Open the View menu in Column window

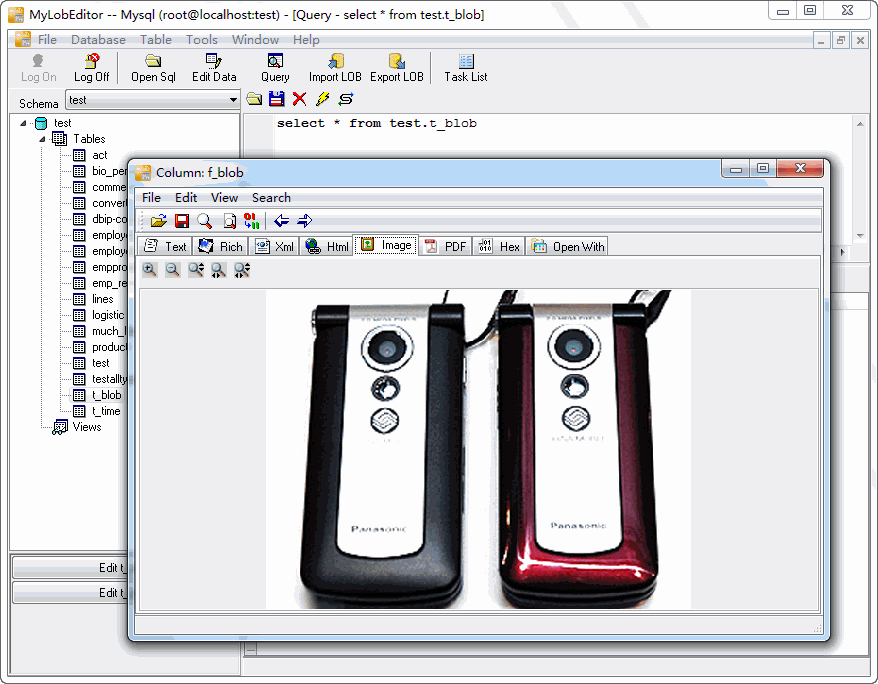(x=225, y=198)
